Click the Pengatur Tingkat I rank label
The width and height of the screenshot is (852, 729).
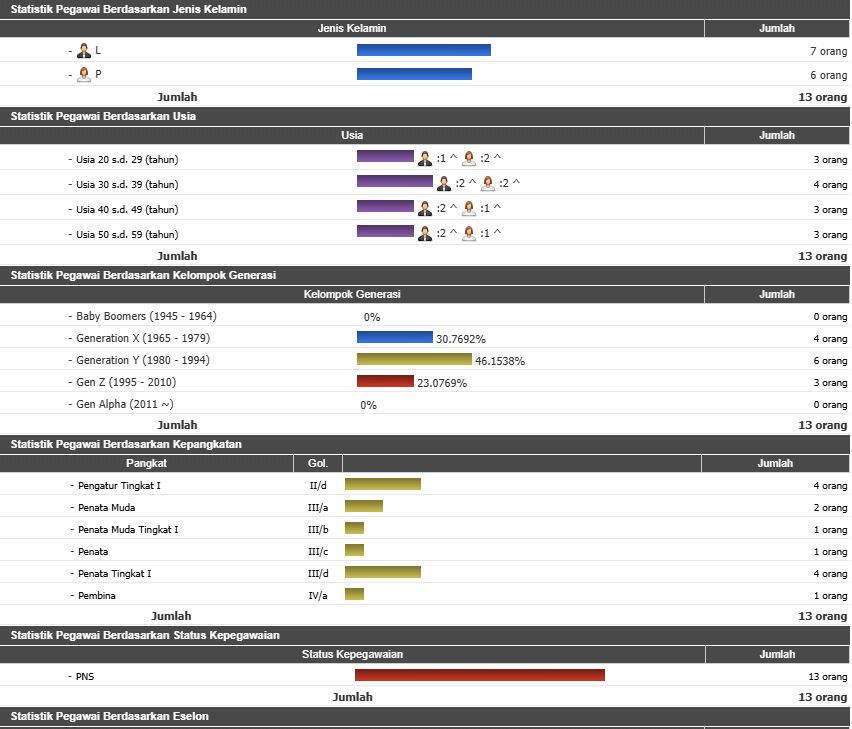click(x=119, y=485)
